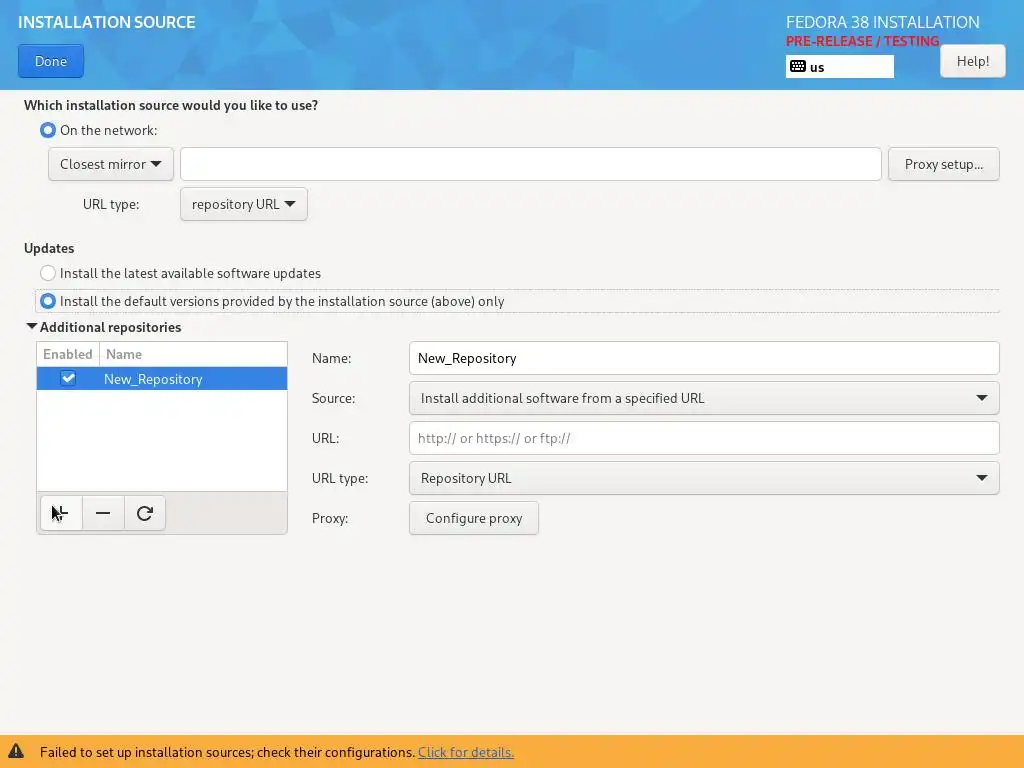Screen dimensions: 1024x768
Task: Click the keyboard layout icon next to us
Action: (x=797, y=66)
